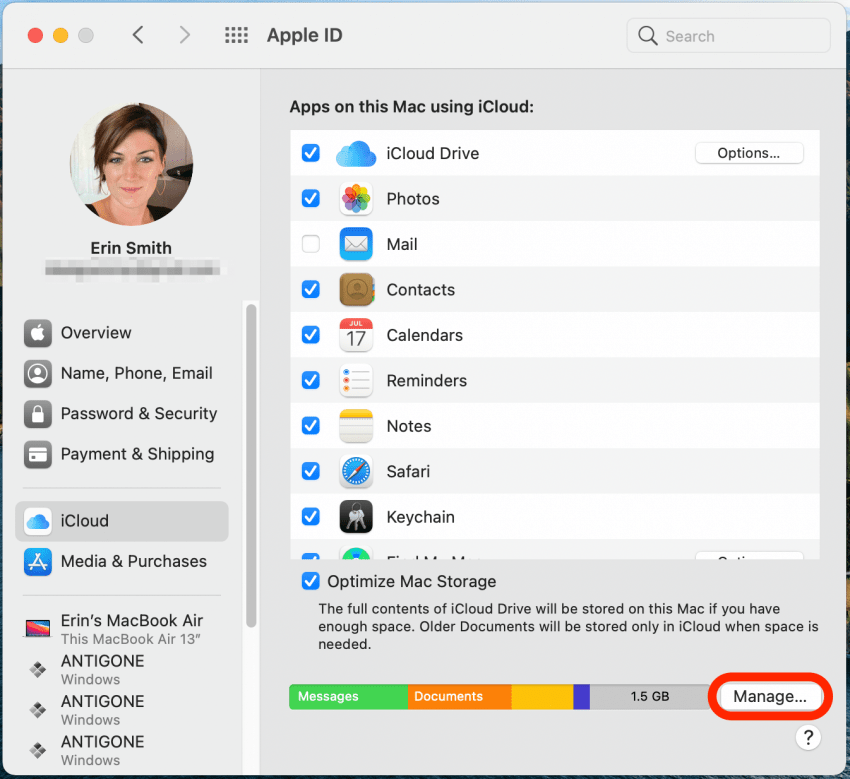Click the padlock Password & Security icon
Screen dimensions: 850x779
tap(37, 414)
